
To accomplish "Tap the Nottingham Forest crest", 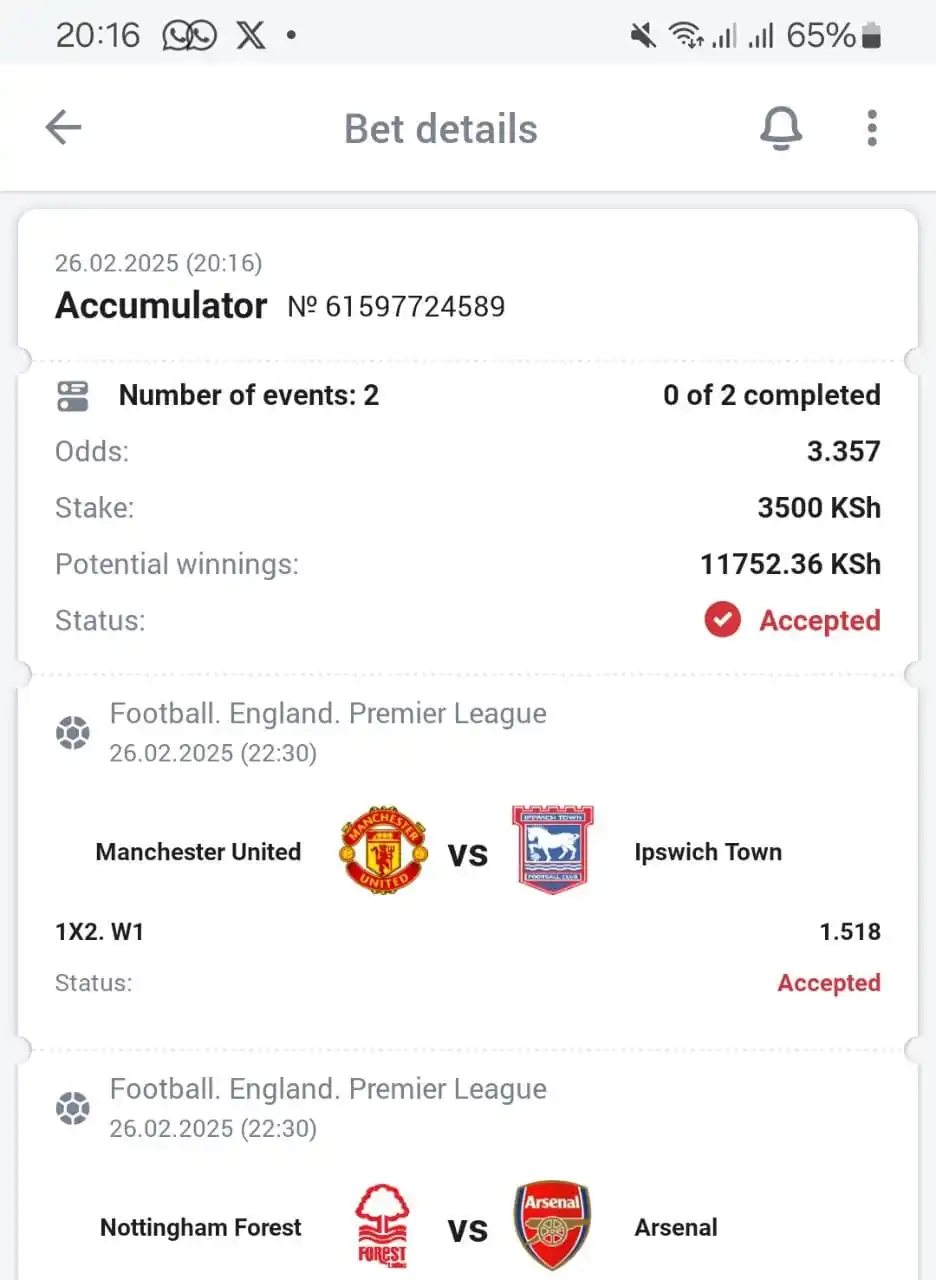I will 382,1227.
